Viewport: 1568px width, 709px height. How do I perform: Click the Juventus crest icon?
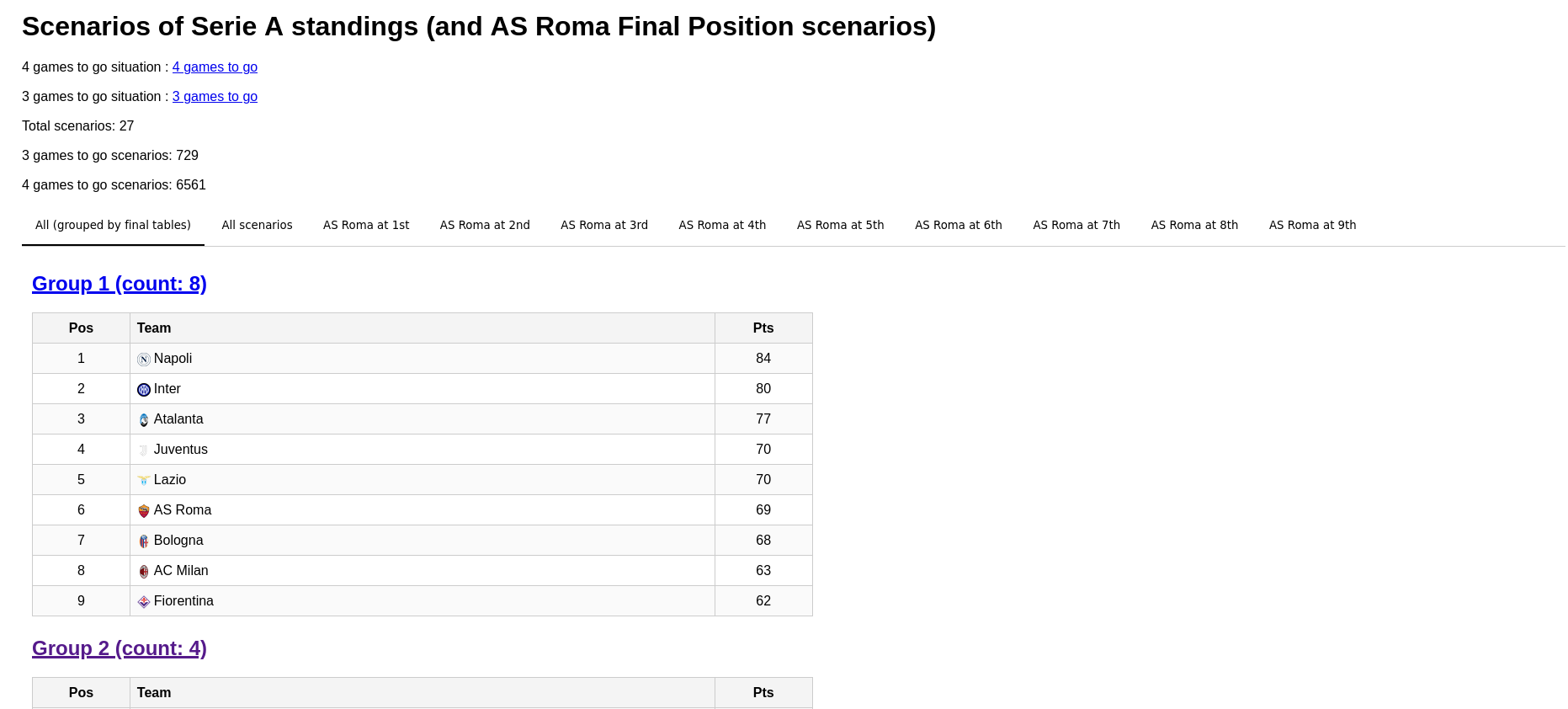(144, 450)
